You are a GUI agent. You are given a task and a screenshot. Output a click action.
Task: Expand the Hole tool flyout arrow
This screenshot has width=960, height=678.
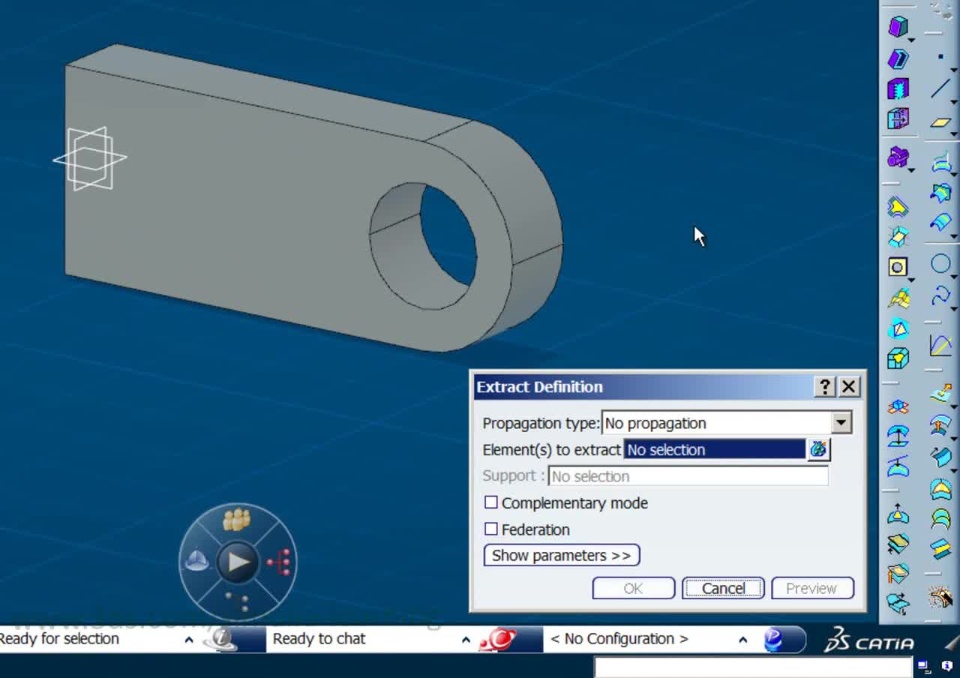tap(911, 279)
